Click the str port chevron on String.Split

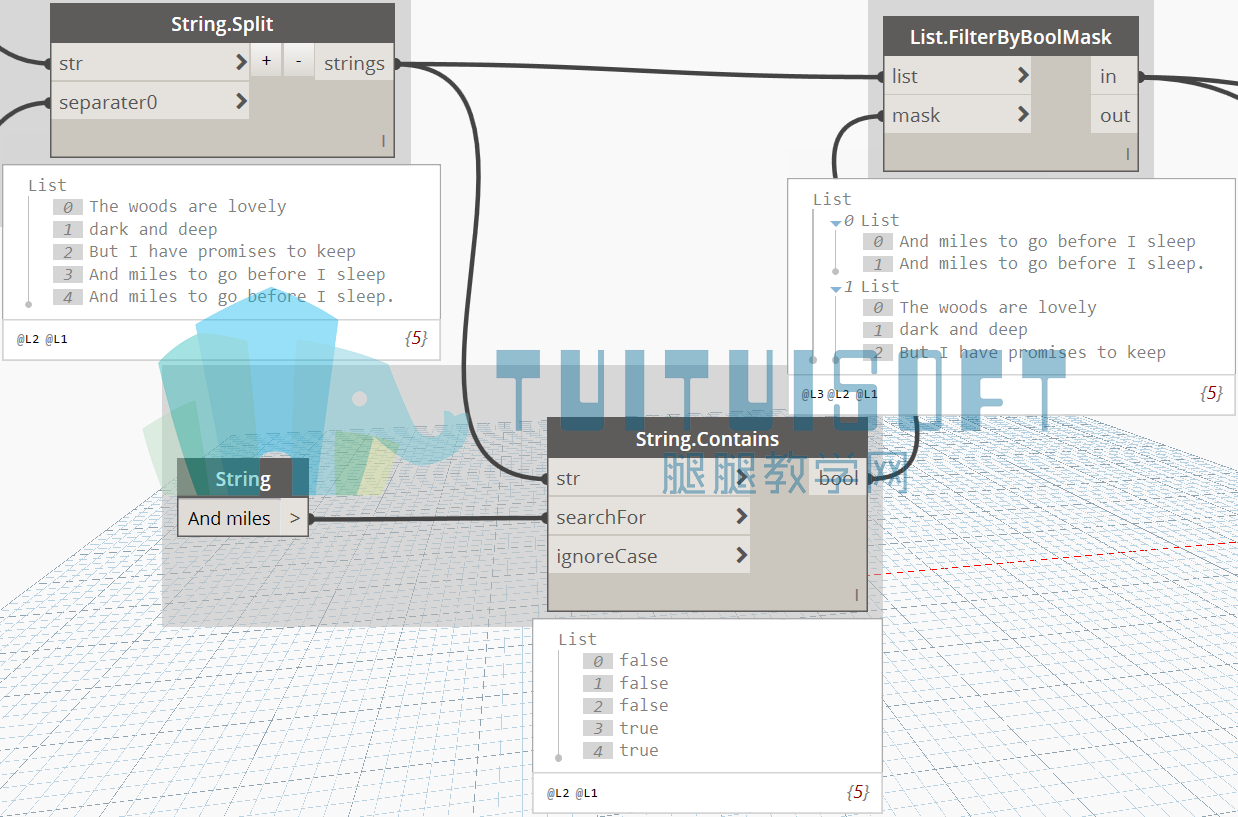pos(241,63)
